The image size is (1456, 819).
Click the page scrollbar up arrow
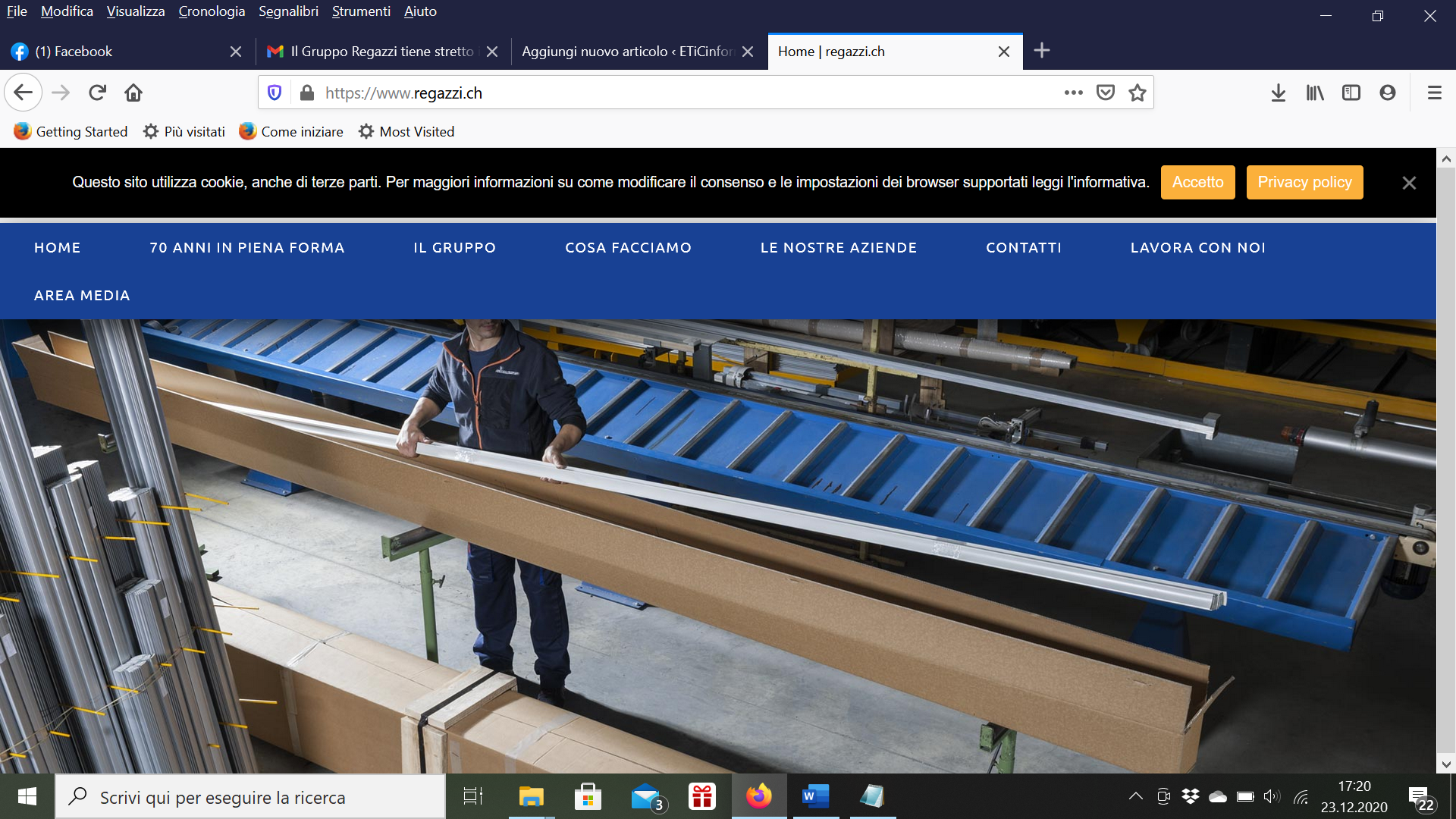click(x=1446, y=158)
